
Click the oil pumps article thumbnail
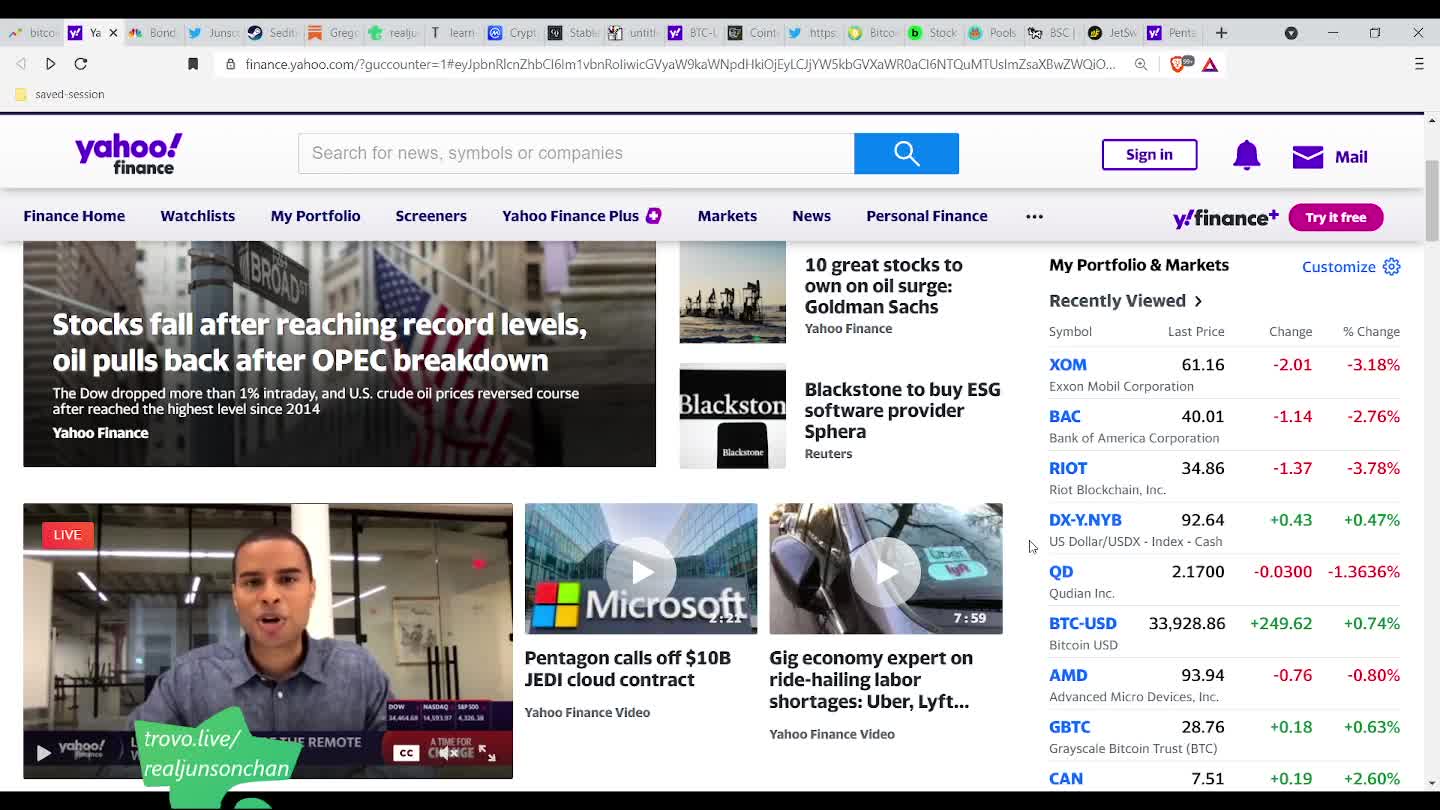pyautogui.click(x=732, y=292)
